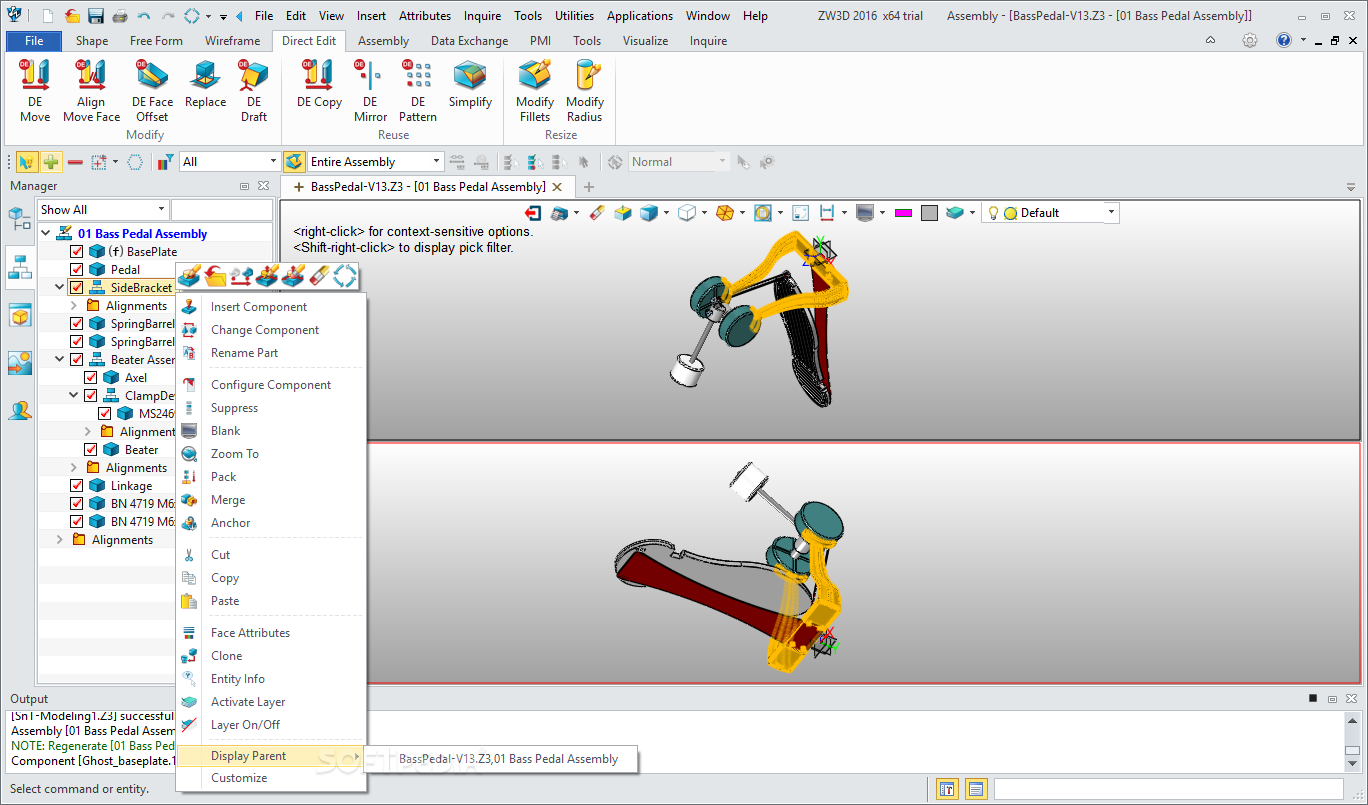Select the DE Move tool

point(35,91)
